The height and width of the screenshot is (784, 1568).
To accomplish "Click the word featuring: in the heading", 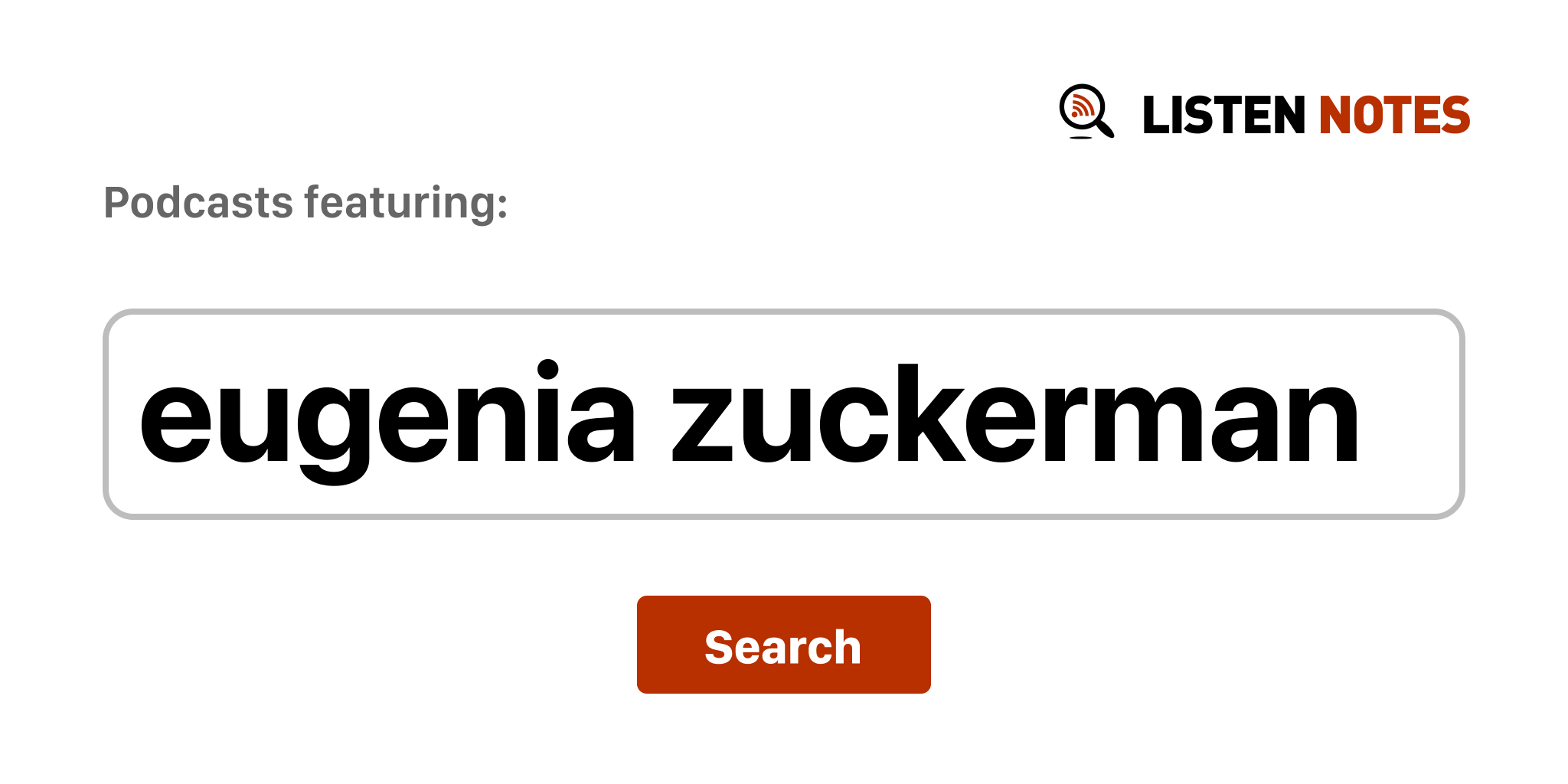I will (406, 203).
